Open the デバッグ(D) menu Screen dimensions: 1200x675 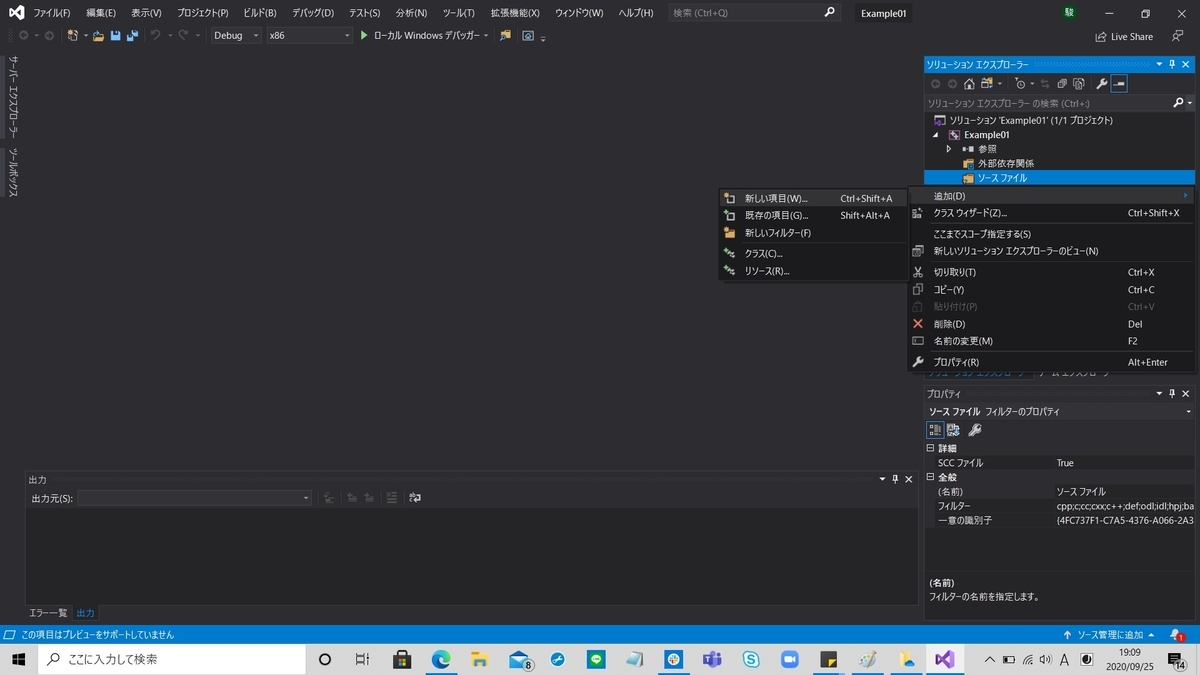coord(313,13)
